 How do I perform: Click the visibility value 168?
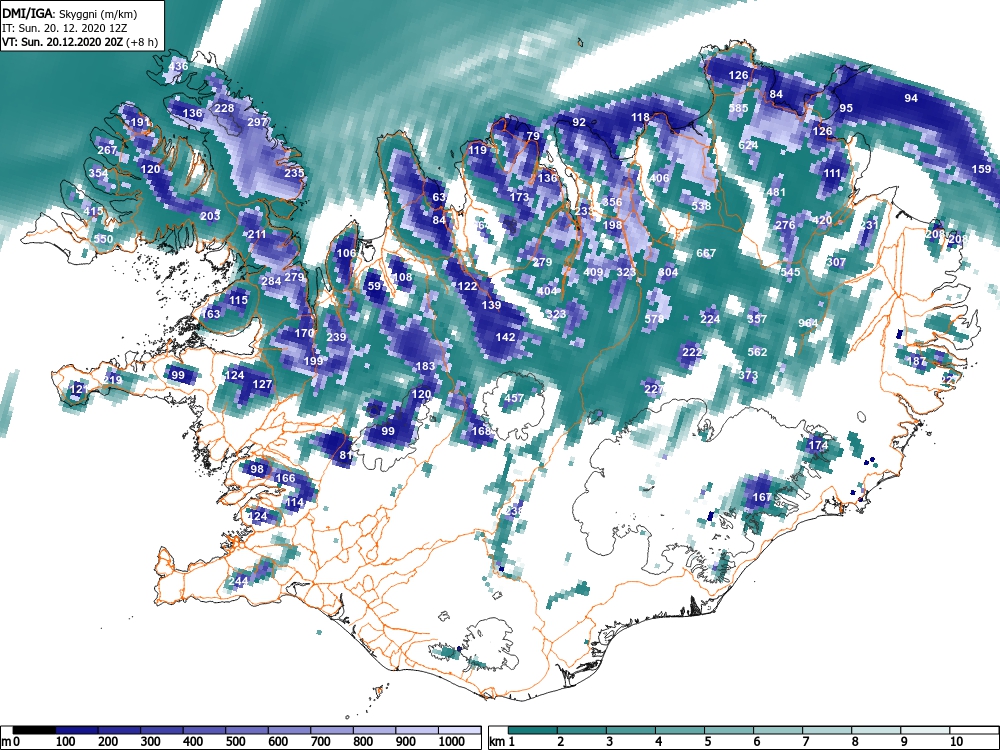(482, 430)
